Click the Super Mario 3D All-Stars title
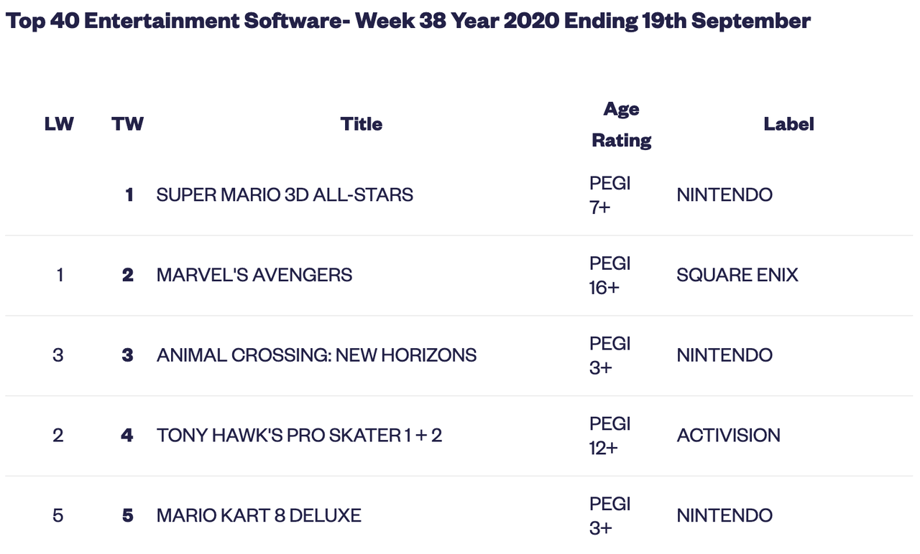920x554 pixels. (284, 195)
